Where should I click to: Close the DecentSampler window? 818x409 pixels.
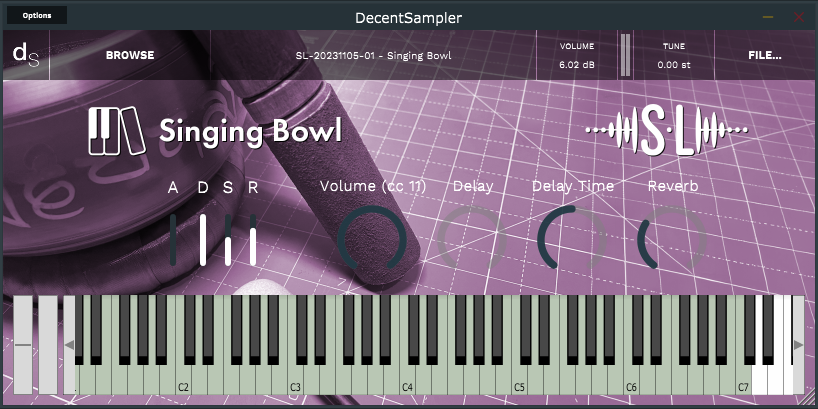(x=799, y=17)
